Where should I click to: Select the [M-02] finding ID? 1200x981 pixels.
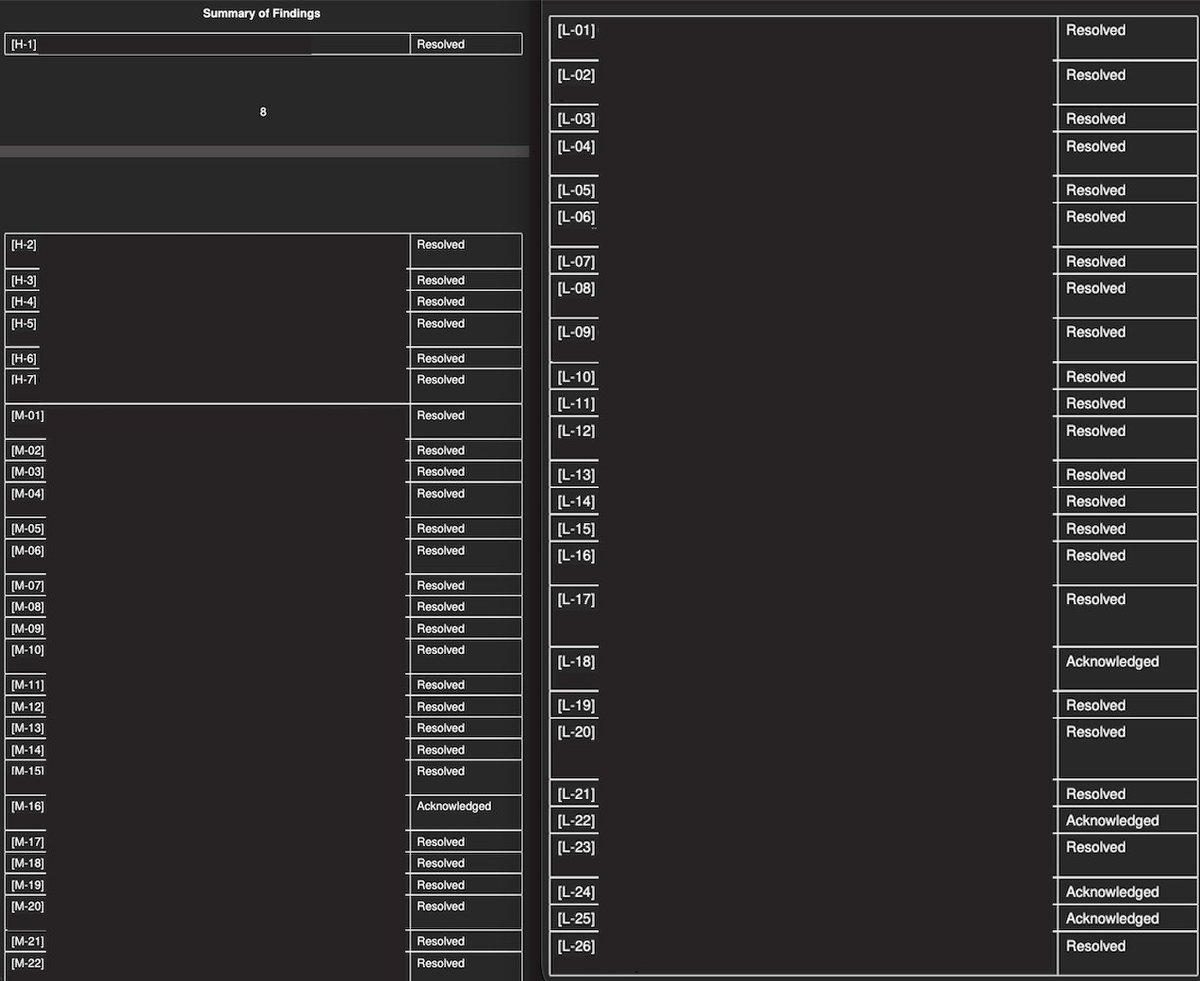(x=27, y=451)
